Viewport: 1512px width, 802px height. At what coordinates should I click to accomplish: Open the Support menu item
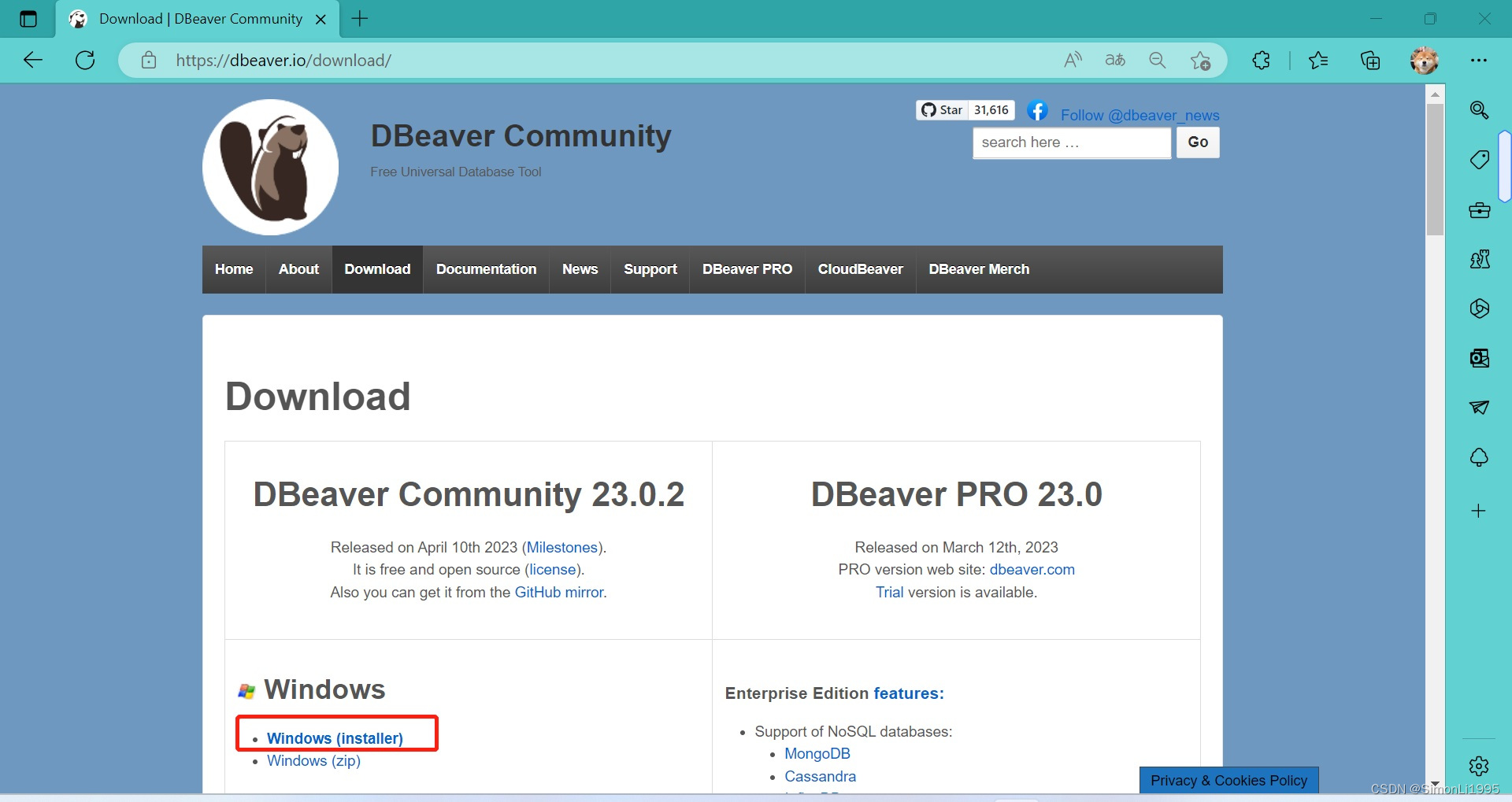tap(650, 269)
